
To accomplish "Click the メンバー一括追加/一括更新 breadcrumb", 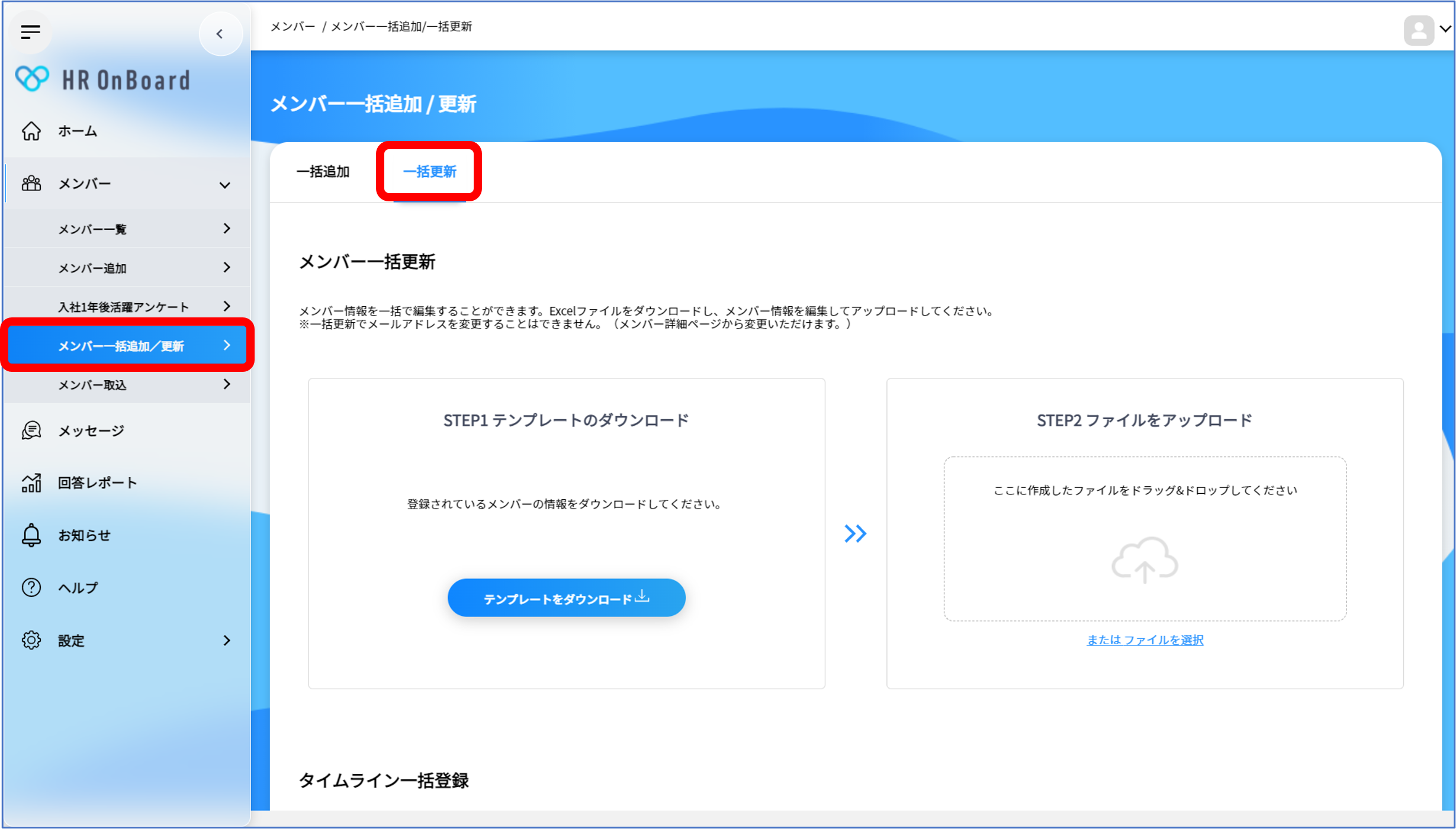I will [x=401, y=27].
